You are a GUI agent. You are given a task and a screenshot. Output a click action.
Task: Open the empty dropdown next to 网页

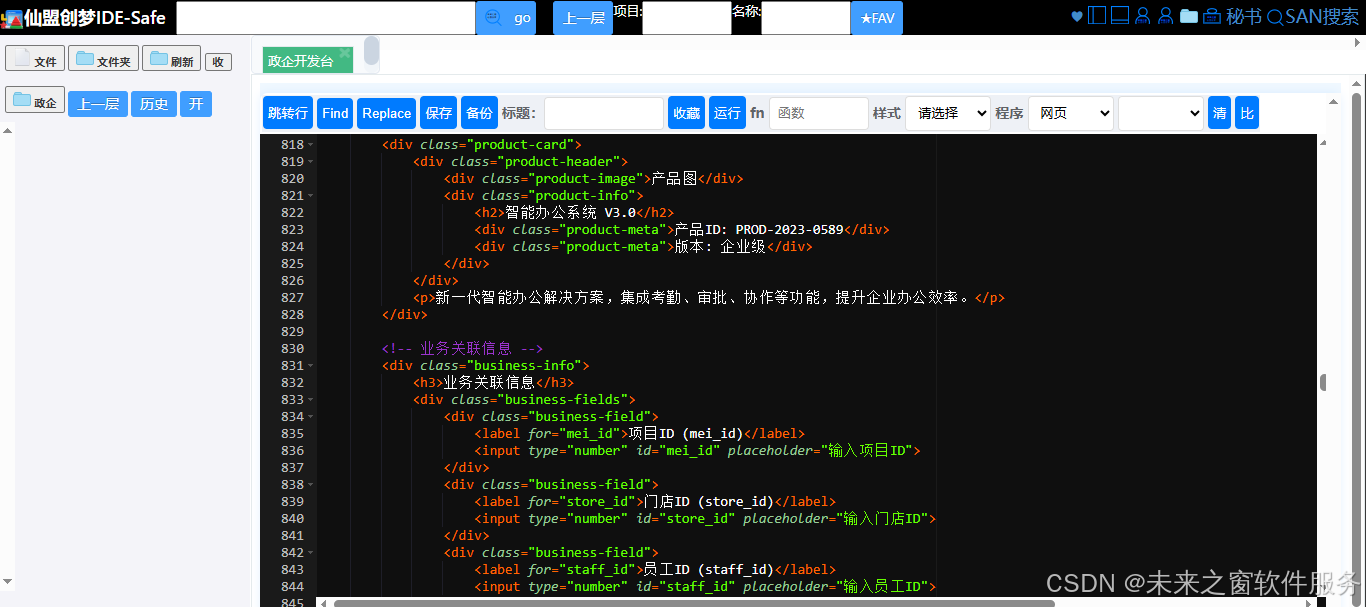[1161, 113]
